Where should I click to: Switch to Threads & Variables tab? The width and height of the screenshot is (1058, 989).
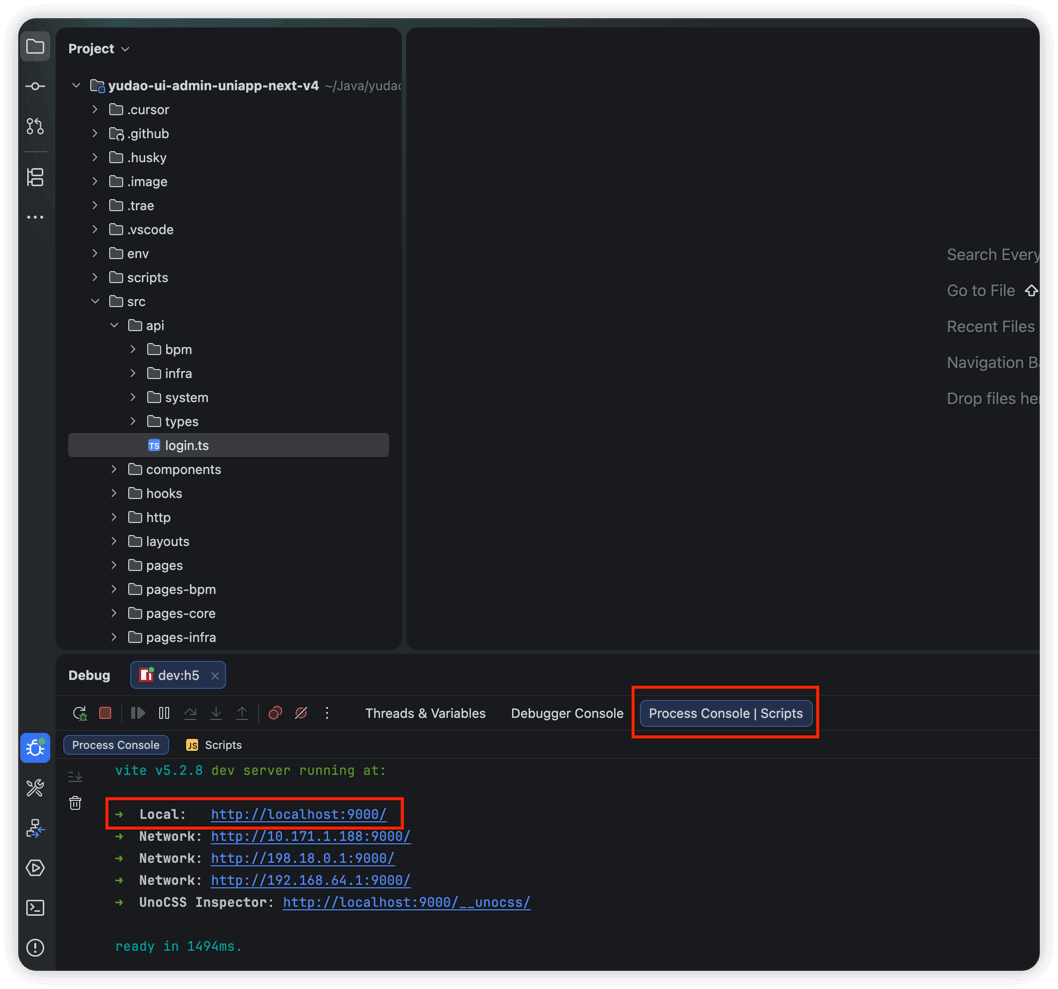point(425,713)
